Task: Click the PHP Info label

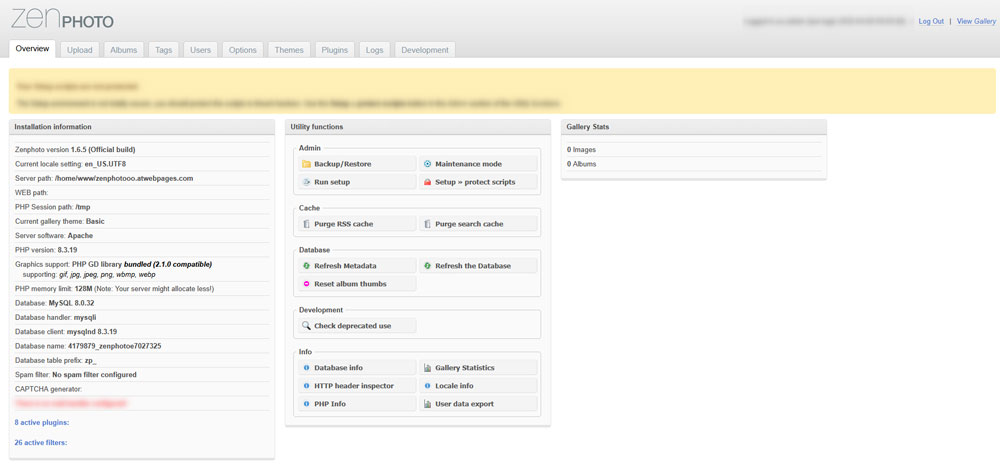Action: click(330, 403)
